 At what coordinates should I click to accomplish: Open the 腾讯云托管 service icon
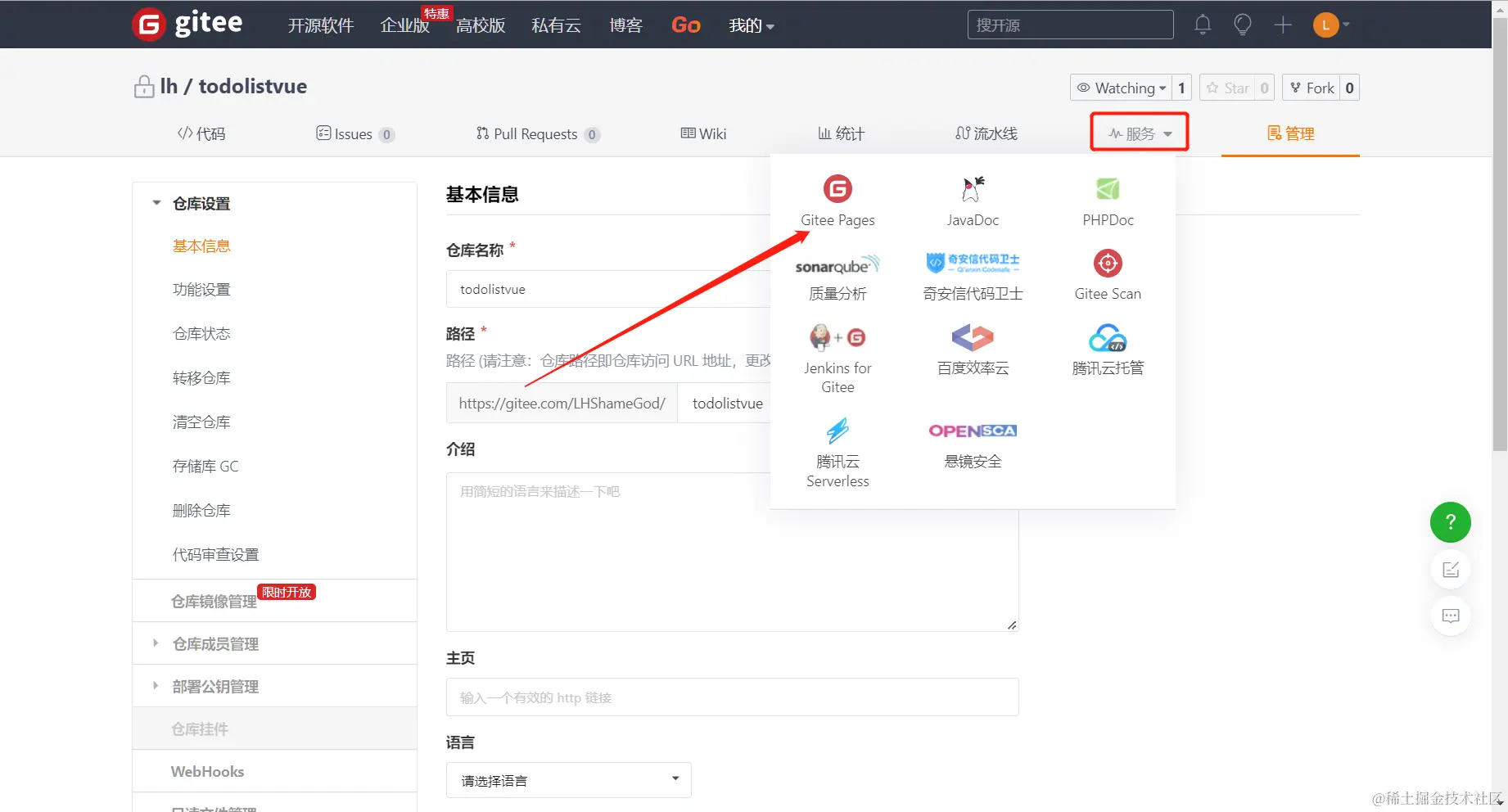[x=1108, y=337]
